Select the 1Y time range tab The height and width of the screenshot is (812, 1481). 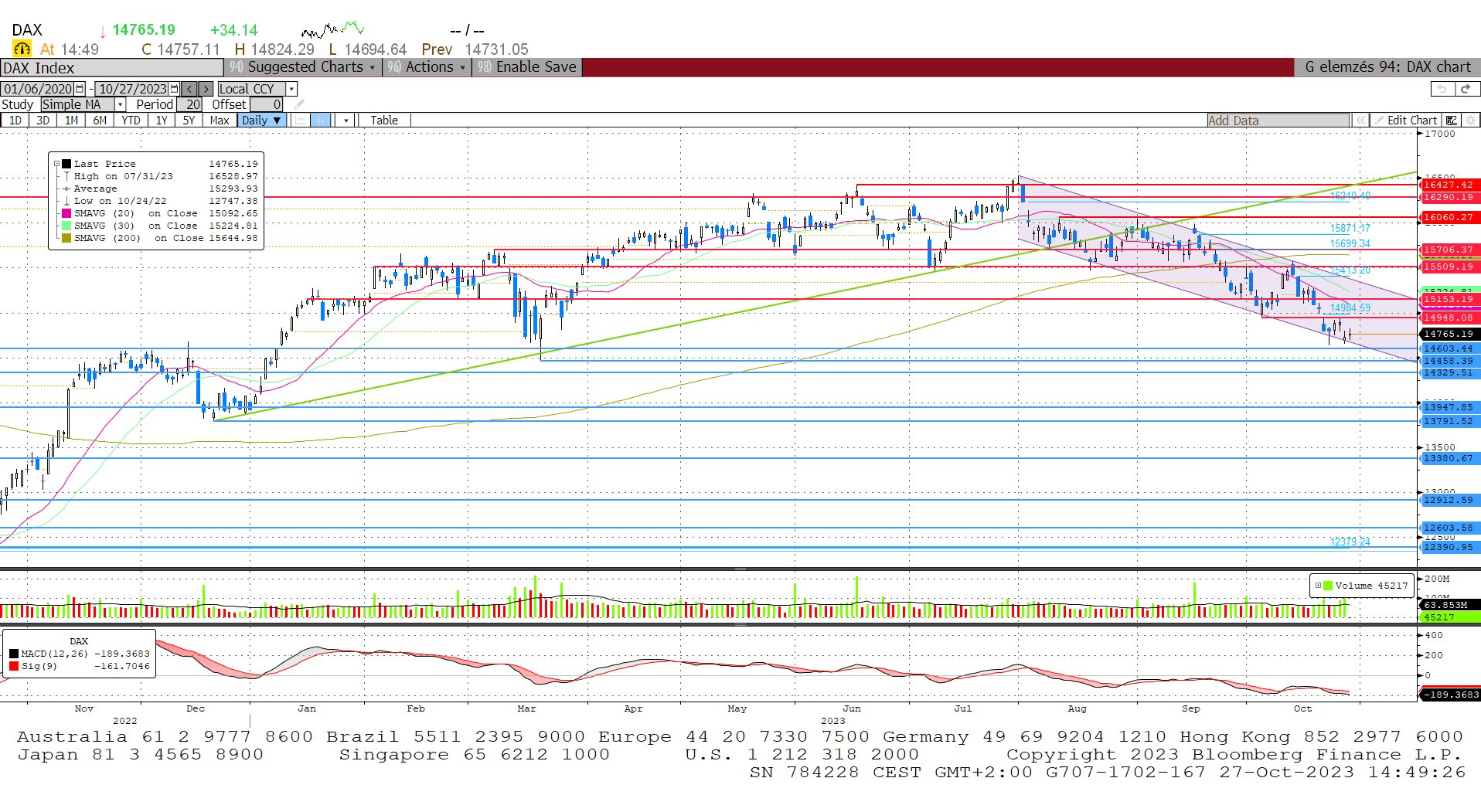[x=161, y=121]
